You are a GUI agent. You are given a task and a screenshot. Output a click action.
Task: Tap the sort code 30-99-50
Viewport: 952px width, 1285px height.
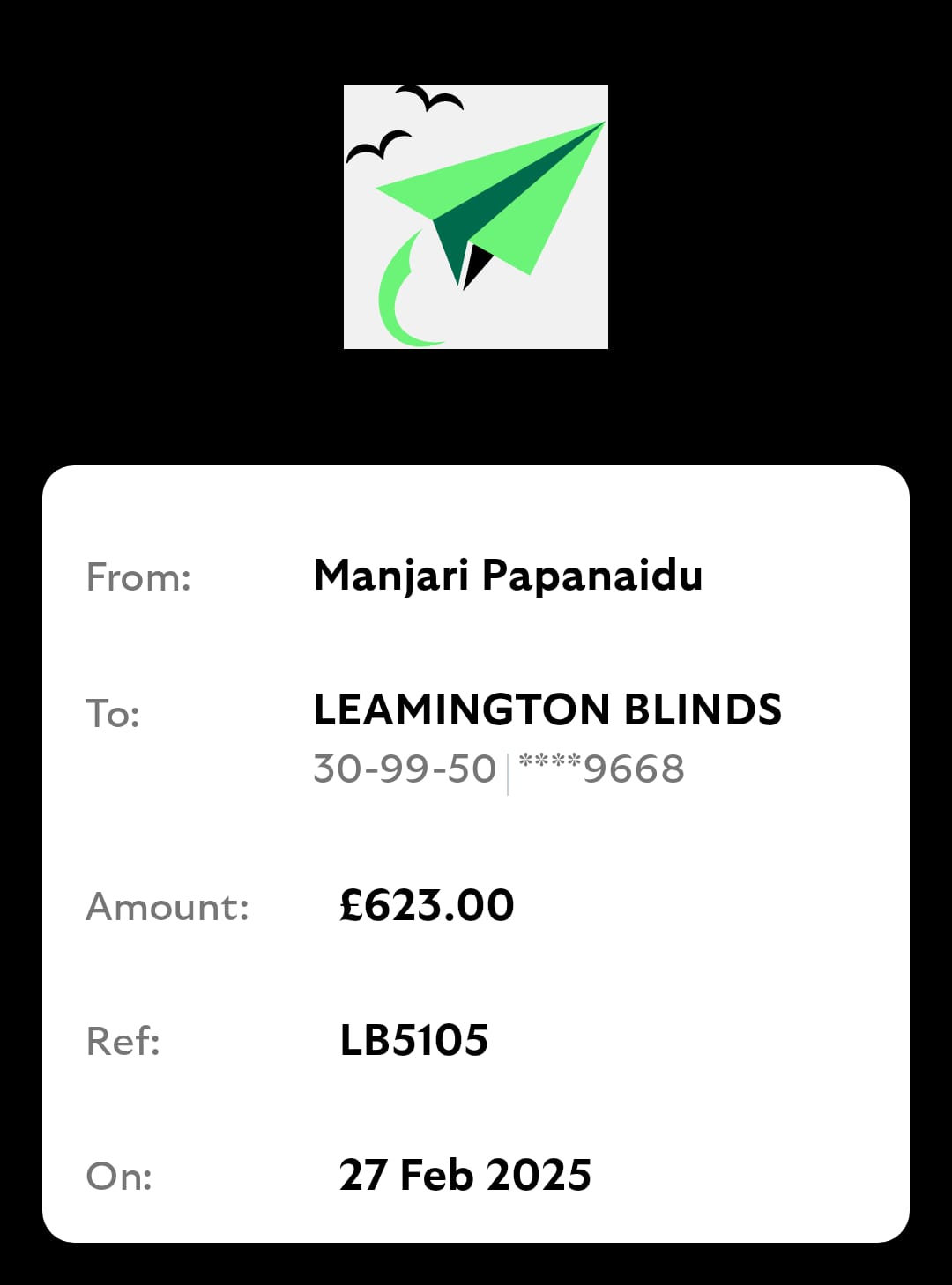pos(405,769)
